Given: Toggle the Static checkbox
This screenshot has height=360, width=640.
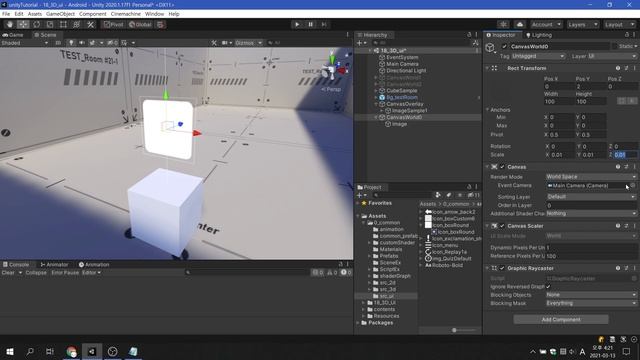Looking at the screenshot, I should [x=615, y=46].
